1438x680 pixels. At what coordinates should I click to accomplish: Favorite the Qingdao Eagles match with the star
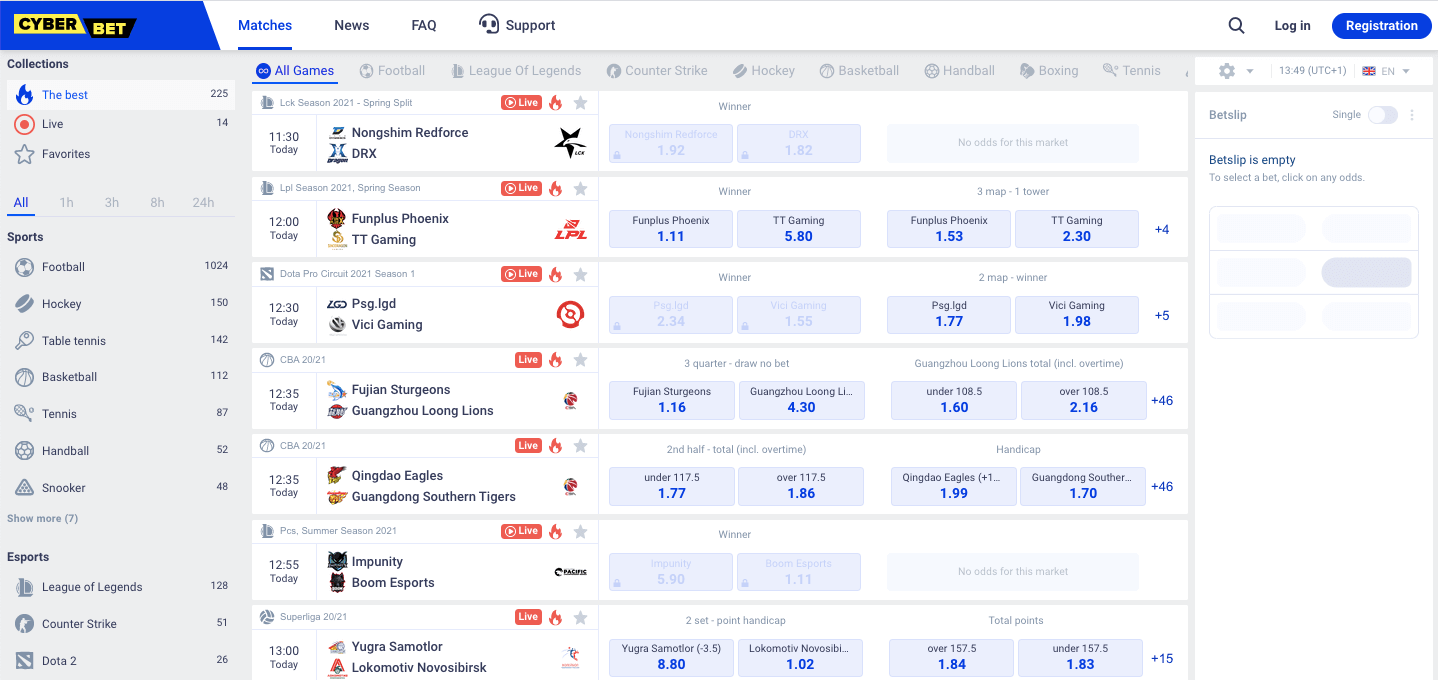(x=579, y=445)
